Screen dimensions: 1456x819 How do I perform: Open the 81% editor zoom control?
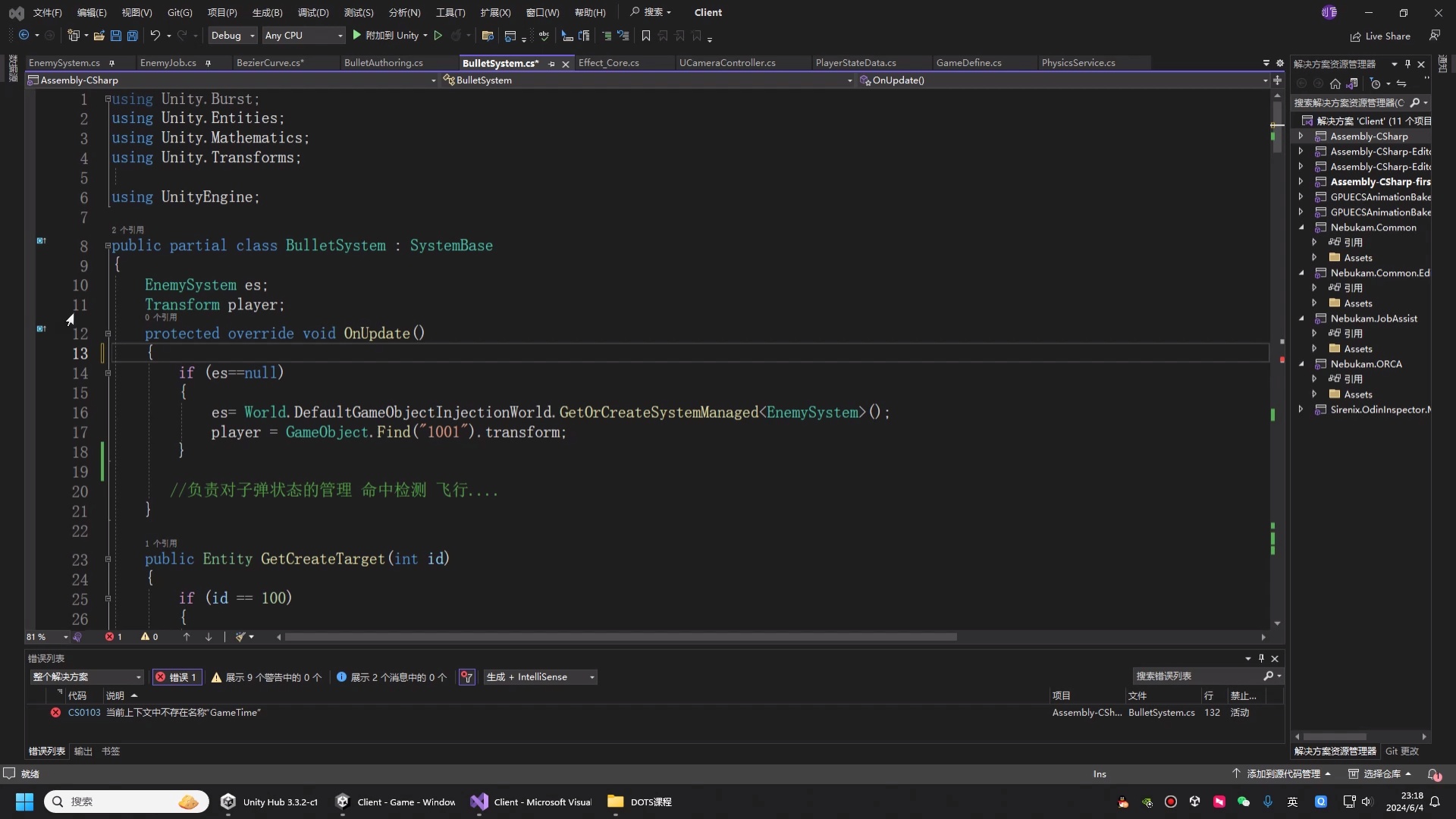point(45,637)
